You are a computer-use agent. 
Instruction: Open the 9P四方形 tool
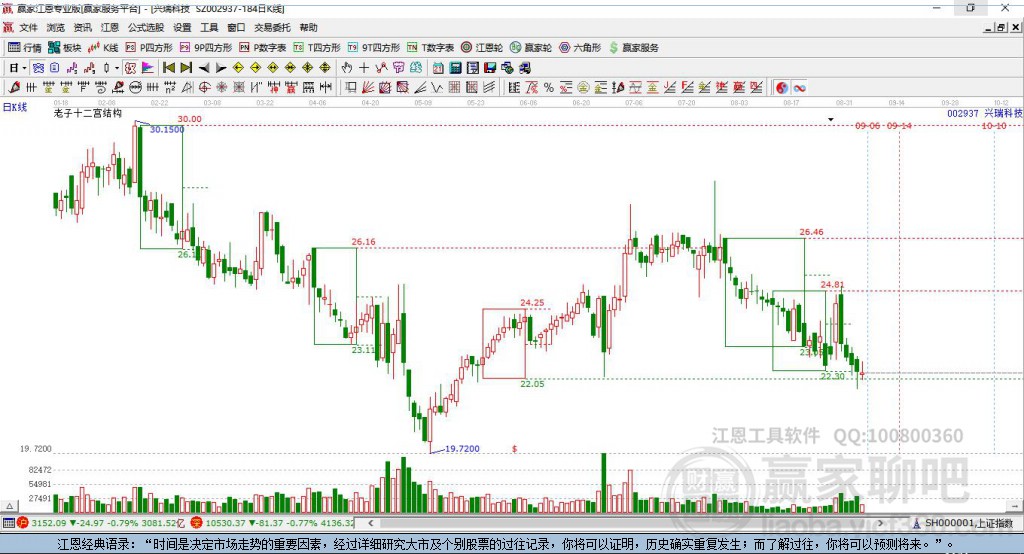[206, 48]
